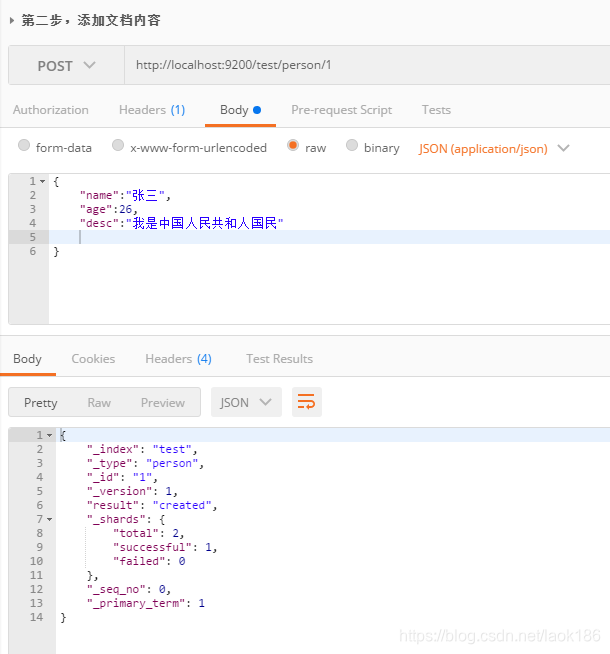The image size is (610, 654).
Task: Collapse the 第二步 section triangle
Action: [x=12, y=20]
